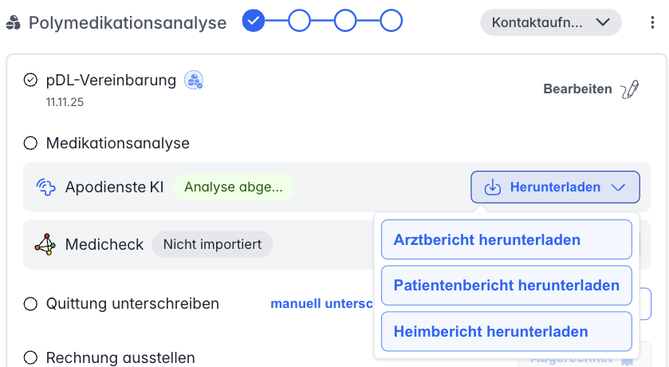Select the completed first progress step
Image resolution: width=669 pixels, height=367 pixels.
pyautogui.click(x=253, y=20)
